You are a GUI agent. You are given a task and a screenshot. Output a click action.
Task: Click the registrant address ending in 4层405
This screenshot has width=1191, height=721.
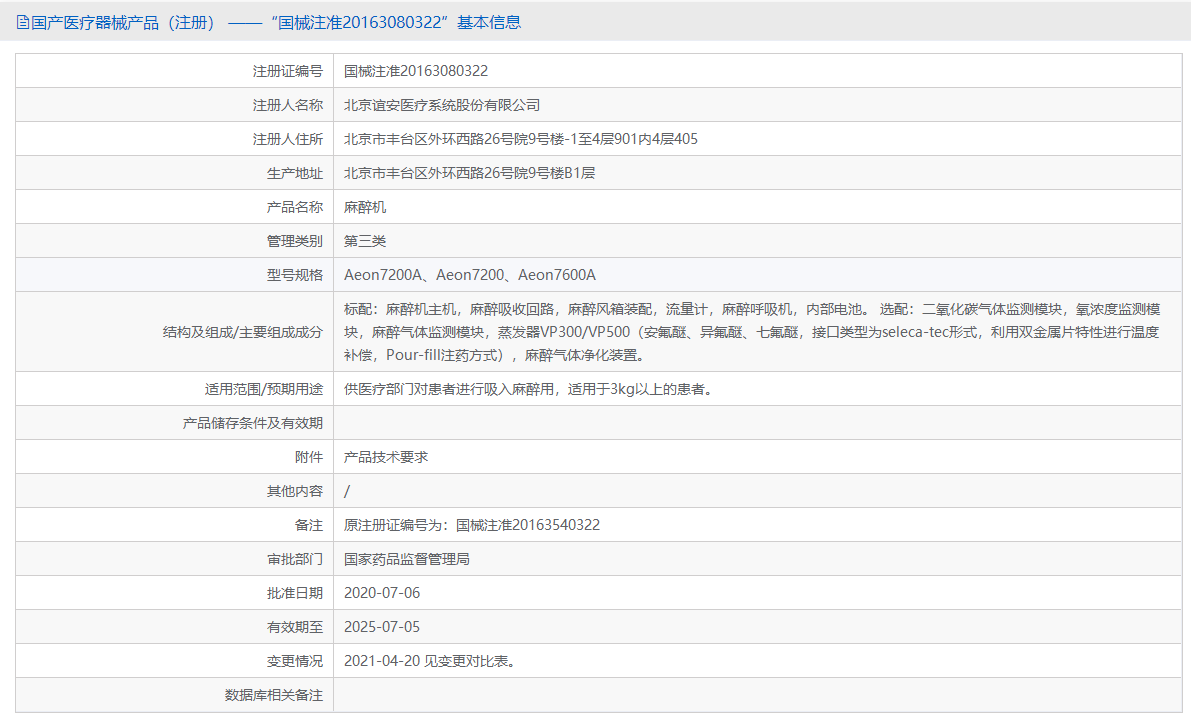click(x=520, y=139)
